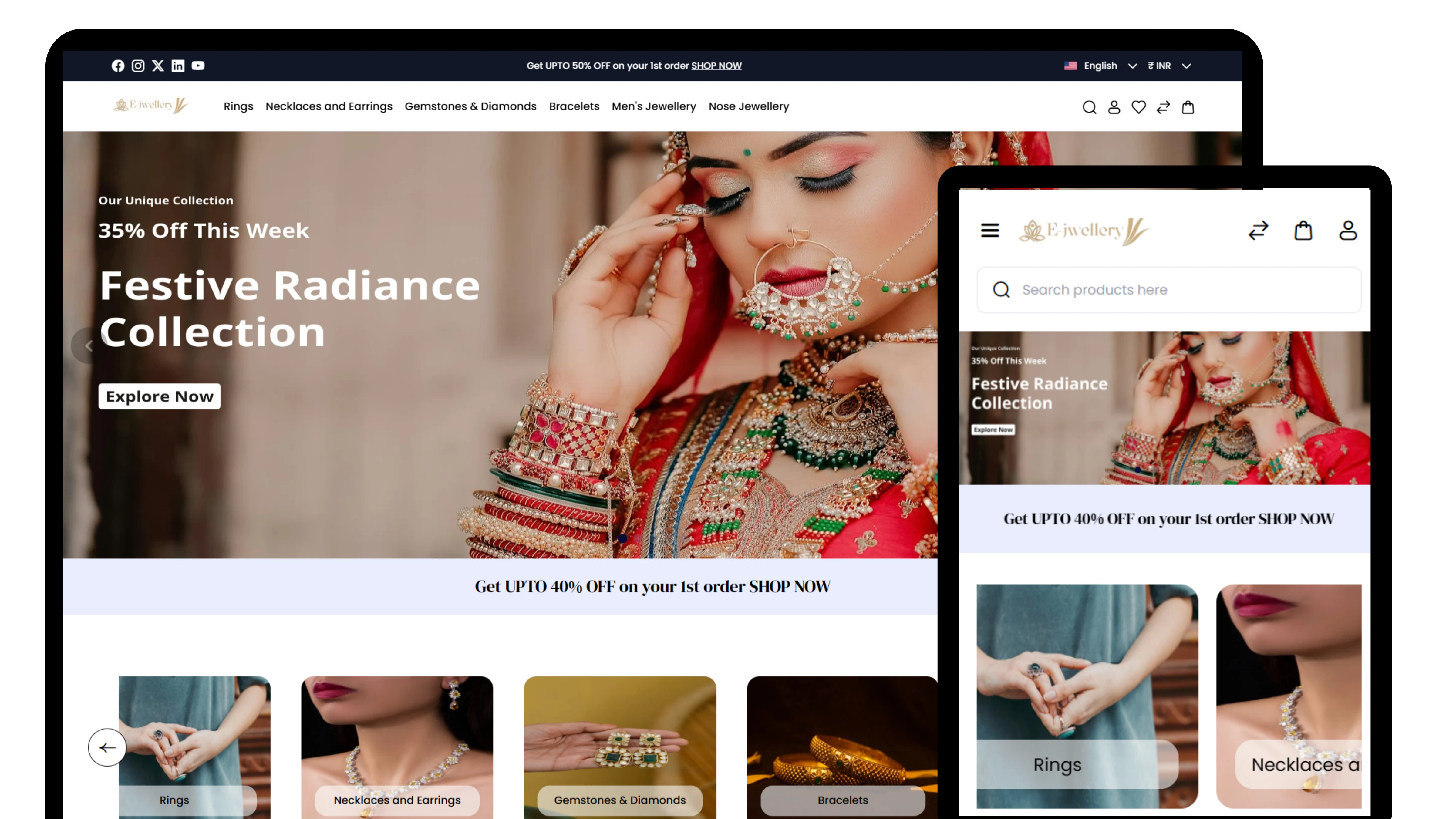Open the Rings menu item

click(238, 106)
